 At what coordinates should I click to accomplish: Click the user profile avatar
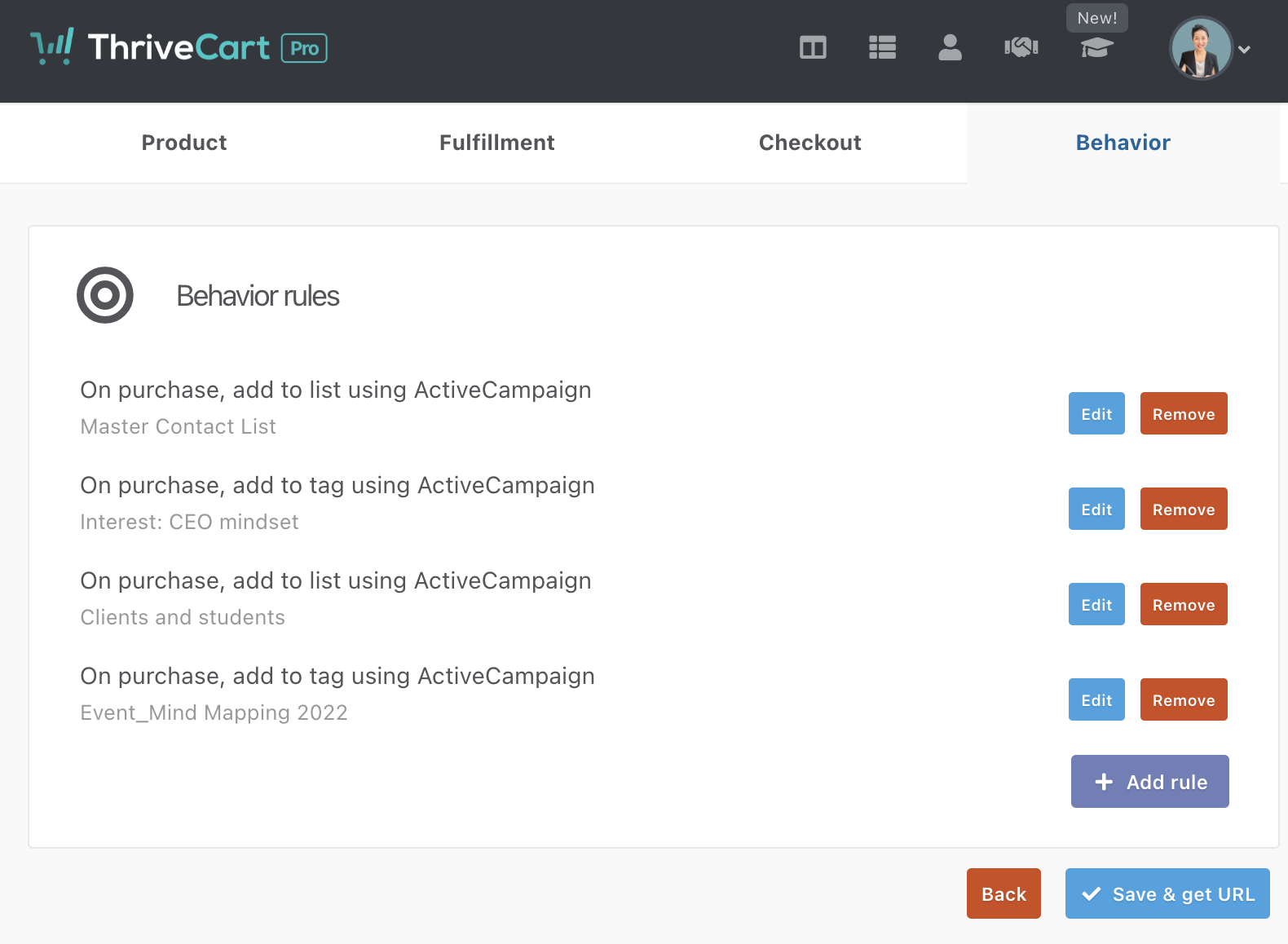coord(1201,48)
